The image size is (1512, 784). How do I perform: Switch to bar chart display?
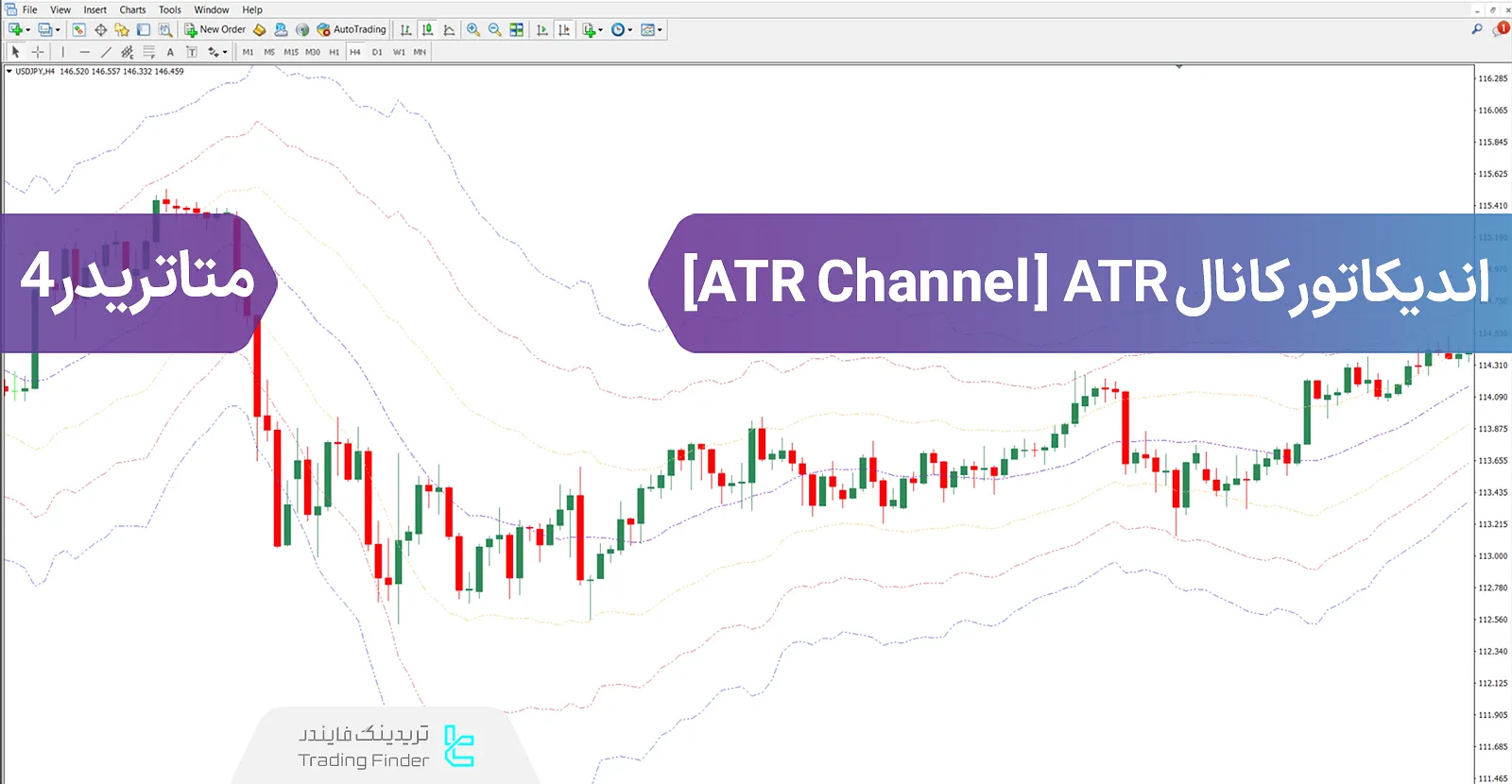point(406,30)
